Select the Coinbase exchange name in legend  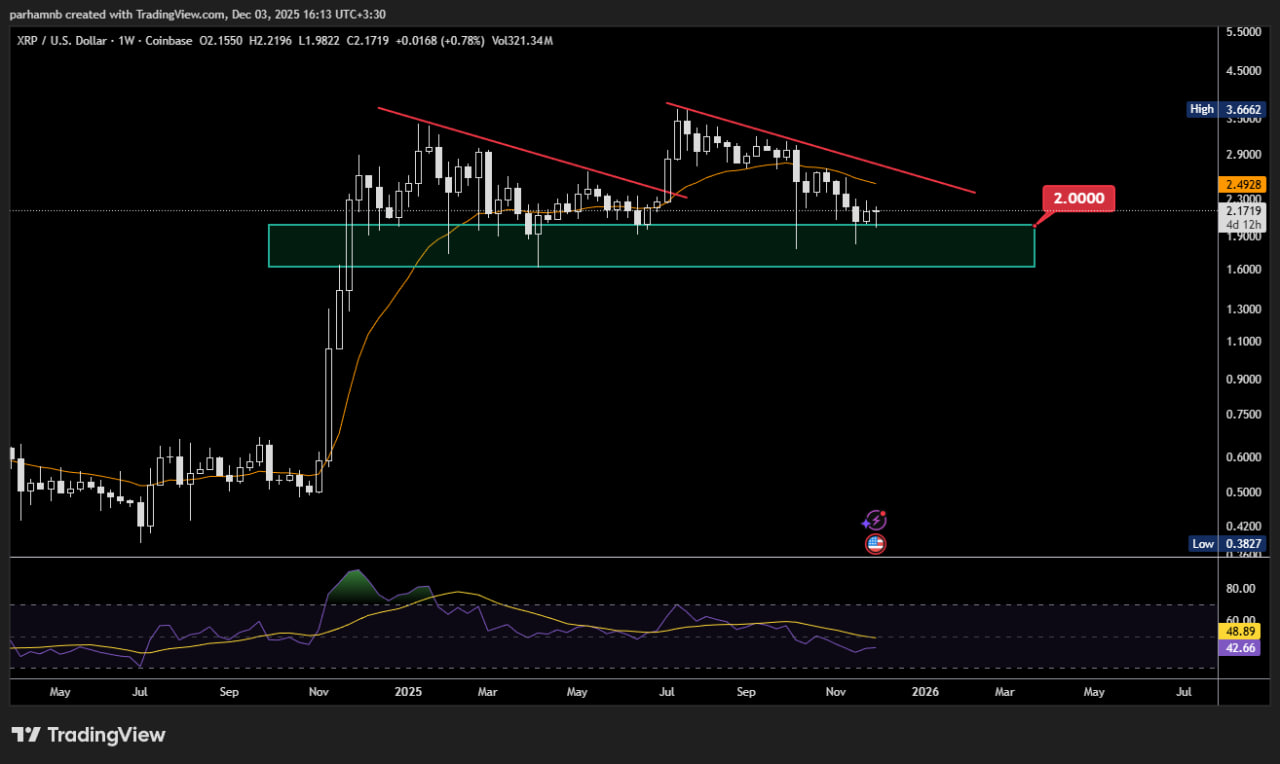tap(166, 40)
